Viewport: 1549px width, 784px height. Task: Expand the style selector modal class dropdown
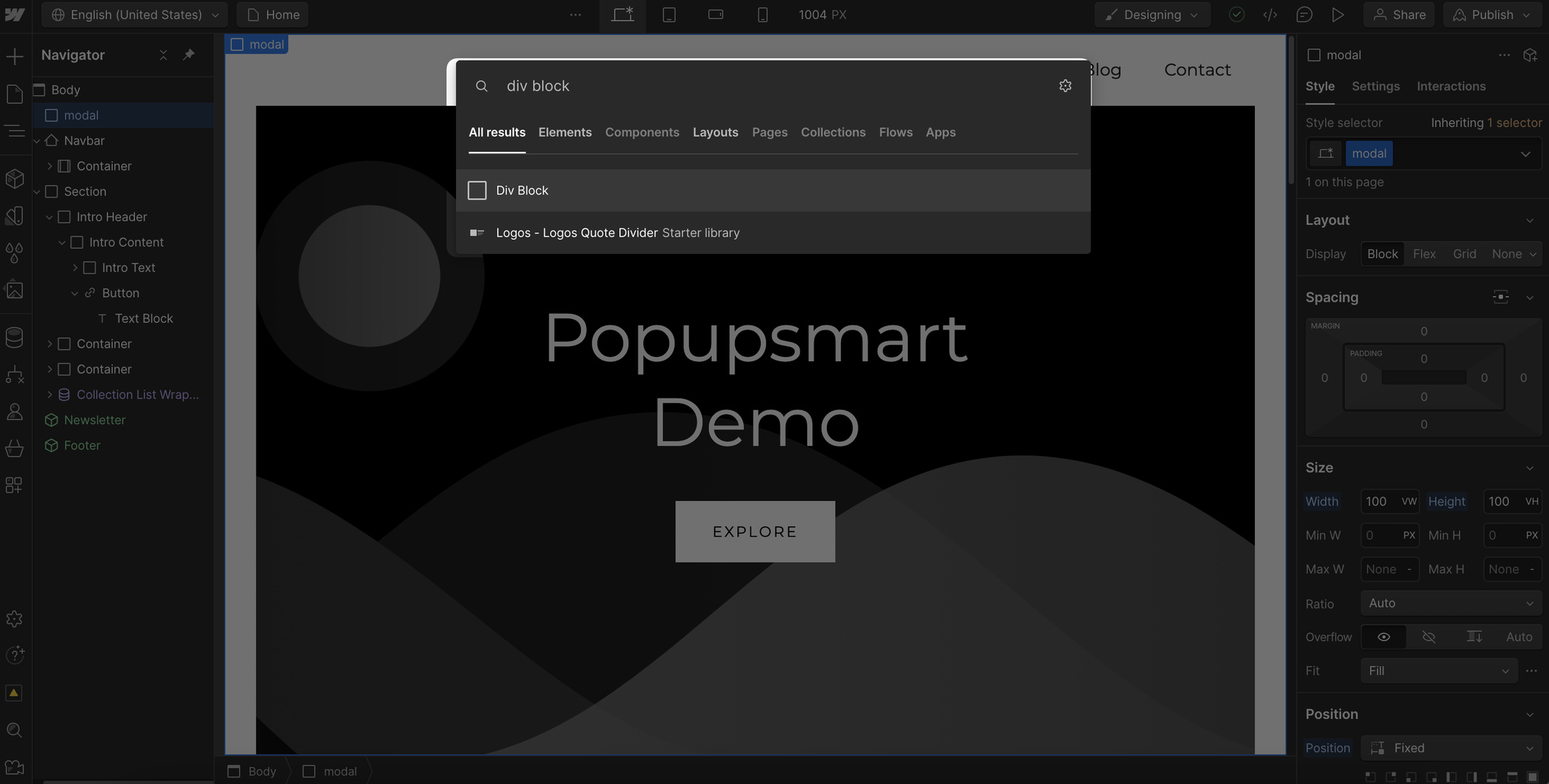click(x=1526, y=154)
